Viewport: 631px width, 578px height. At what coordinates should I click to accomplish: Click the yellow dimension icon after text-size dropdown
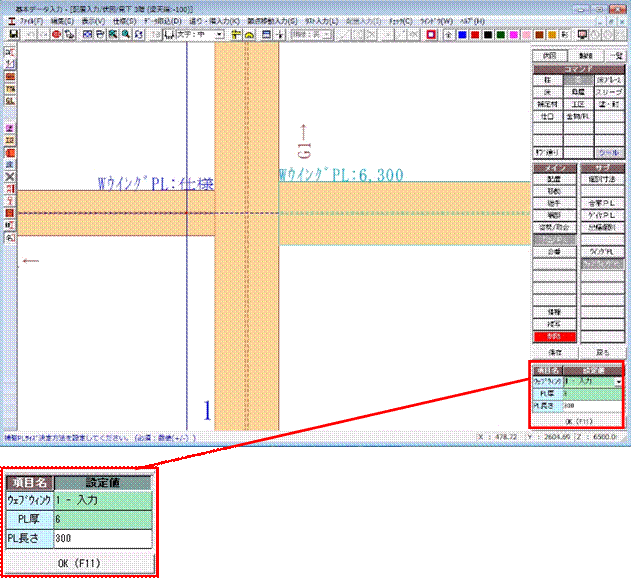pos(236,35)
